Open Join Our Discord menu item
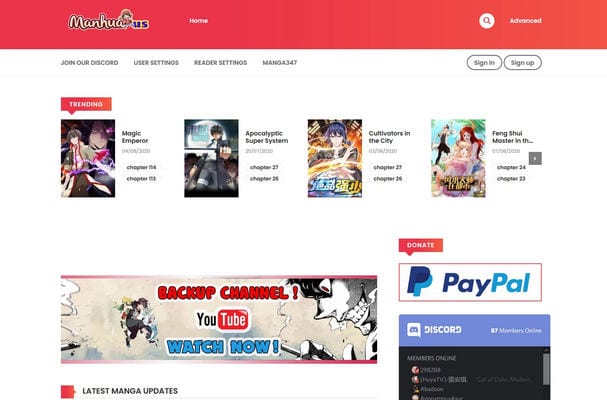 click(x=89, y=62)
